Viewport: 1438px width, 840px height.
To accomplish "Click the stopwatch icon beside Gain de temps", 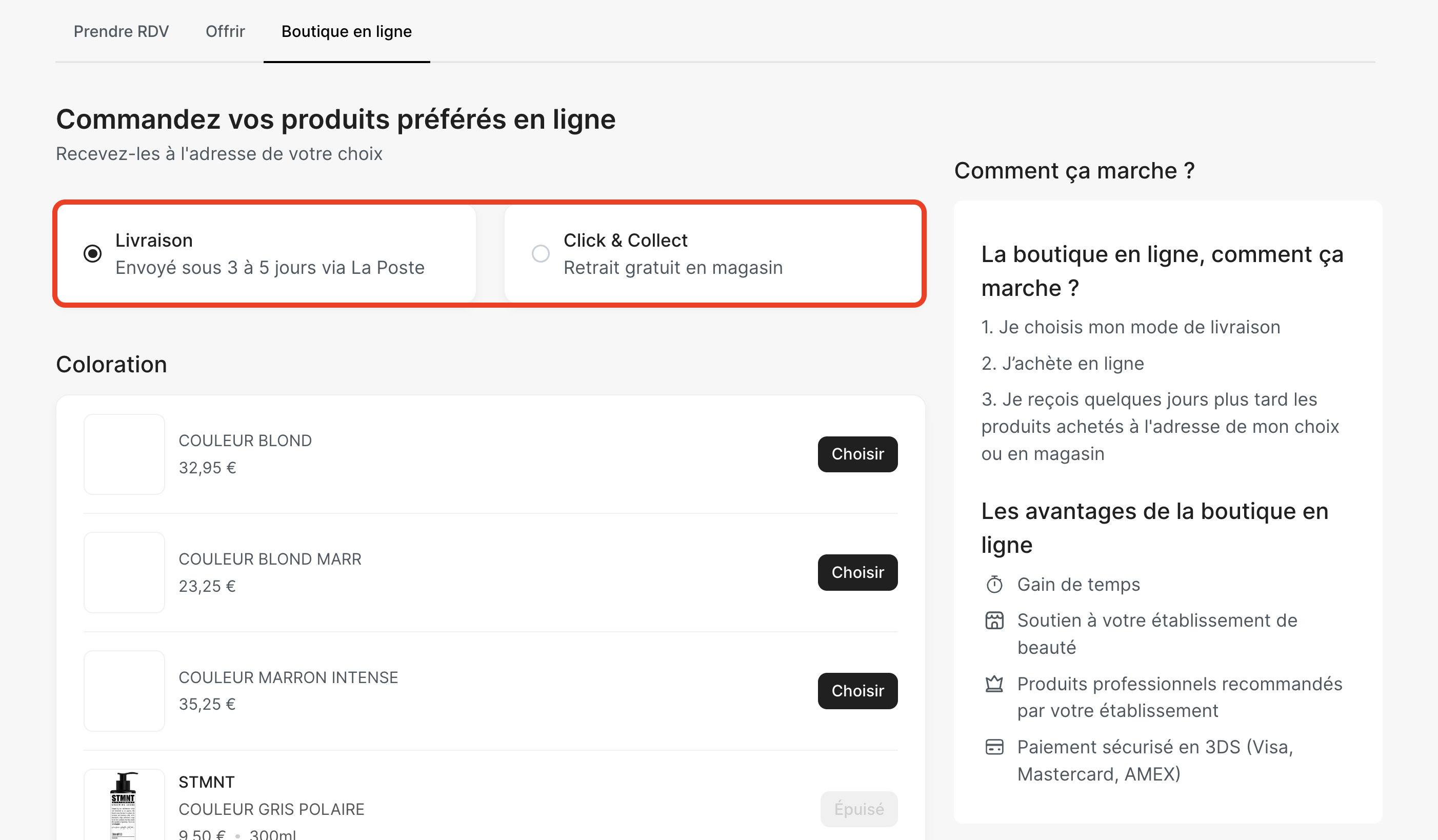I will pyautogui.click(x=994, y=584).
